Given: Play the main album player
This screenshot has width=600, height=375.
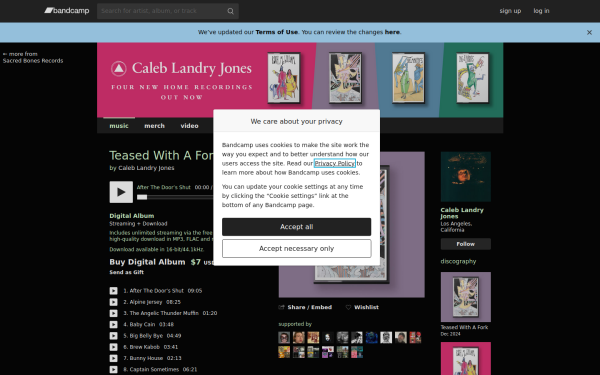Looking at the screenshot, I should point(121,192).
